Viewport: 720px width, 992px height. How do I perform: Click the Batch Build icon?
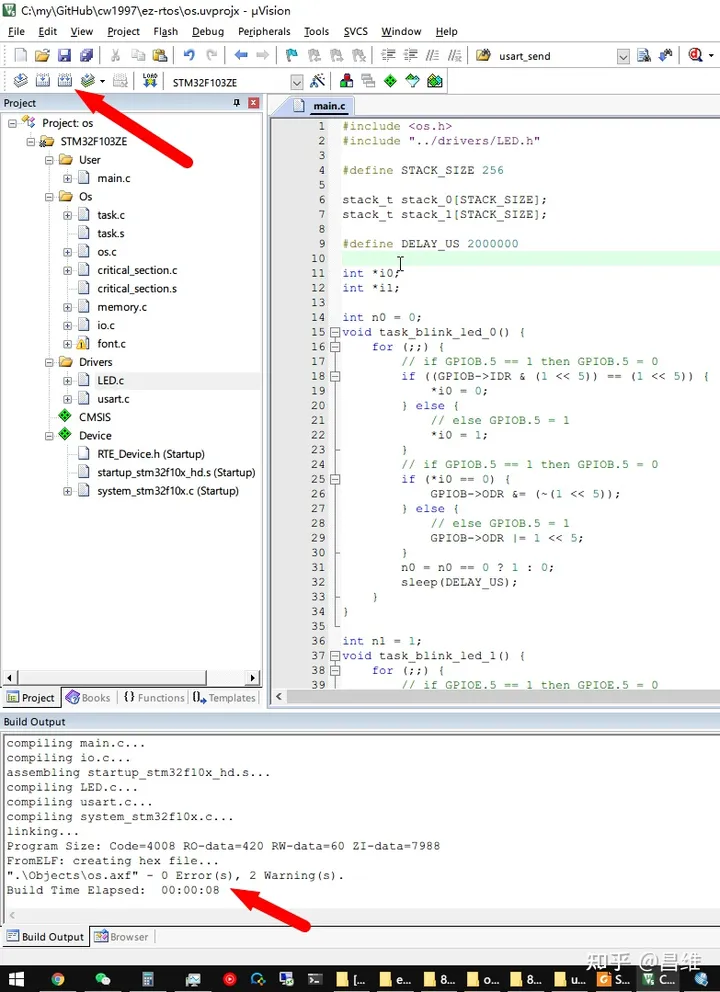[88, 81]
